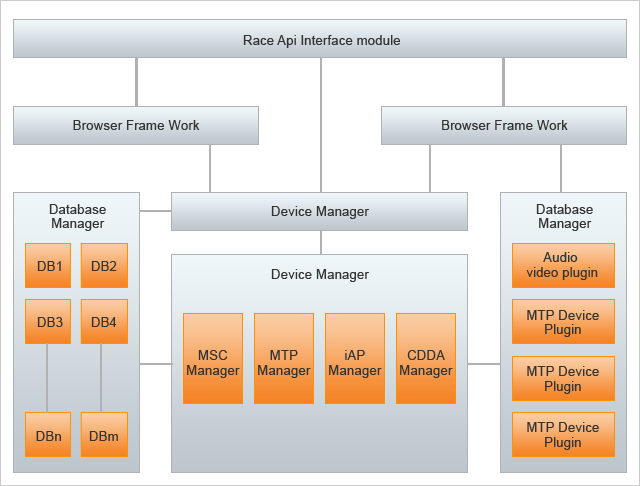Click the DBm database block
The height and width of the screenshot is (486, 640).
click(x=104, y=435)
